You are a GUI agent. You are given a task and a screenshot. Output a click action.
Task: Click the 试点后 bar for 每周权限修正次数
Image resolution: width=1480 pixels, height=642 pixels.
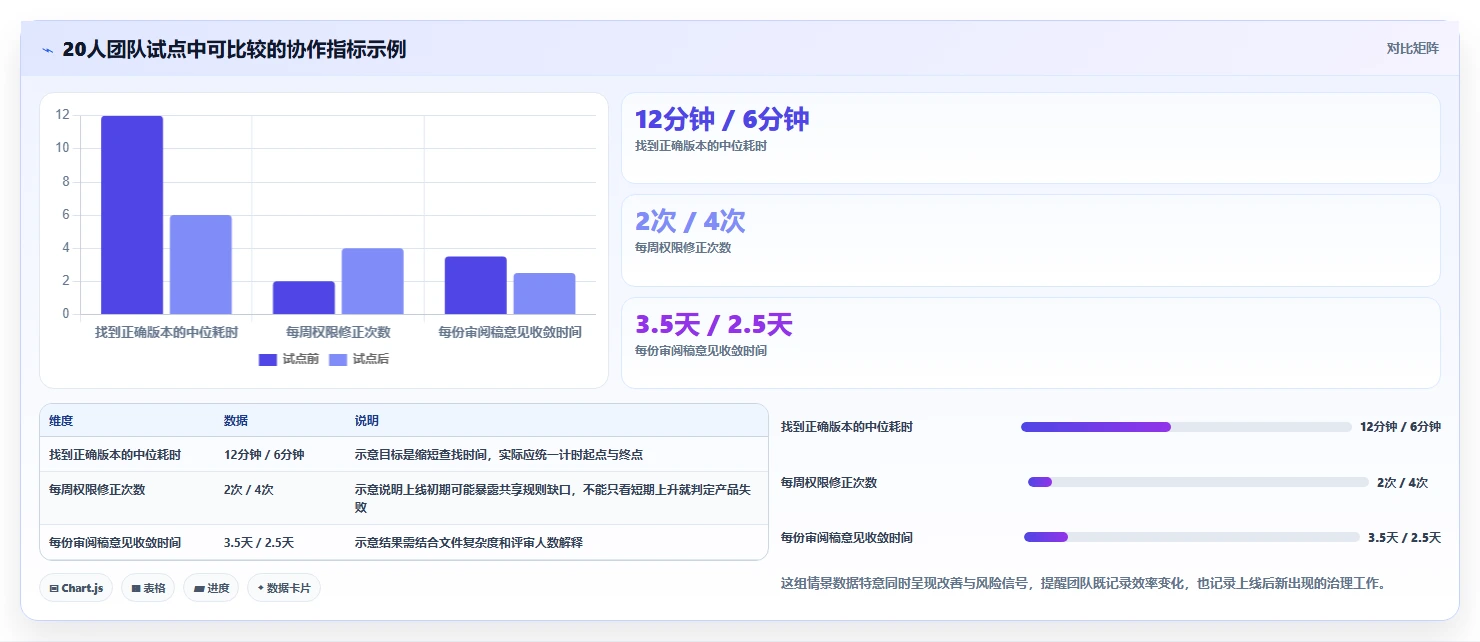[x=373, y=281]
